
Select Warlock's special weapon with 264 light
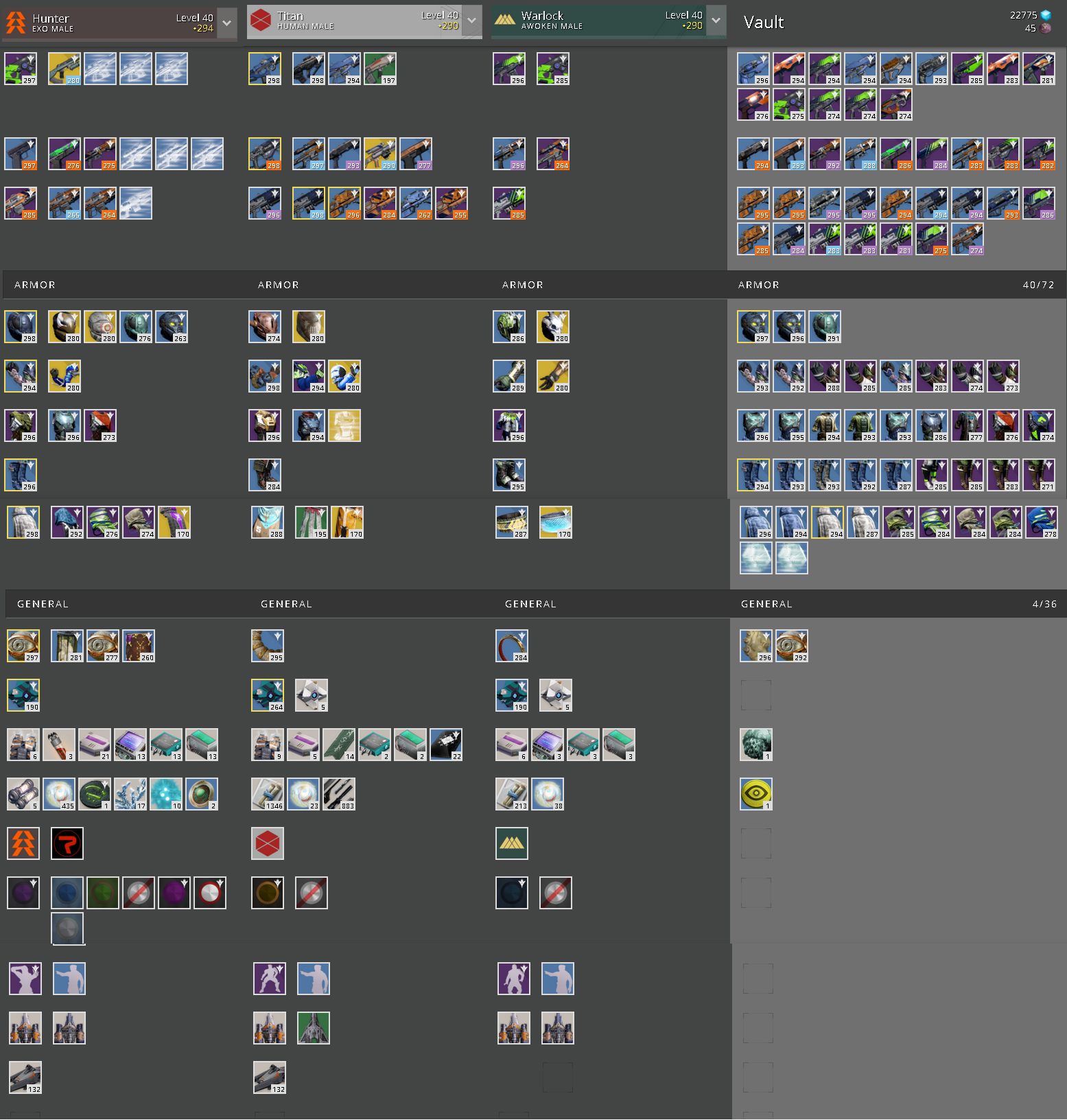point(553,154)
